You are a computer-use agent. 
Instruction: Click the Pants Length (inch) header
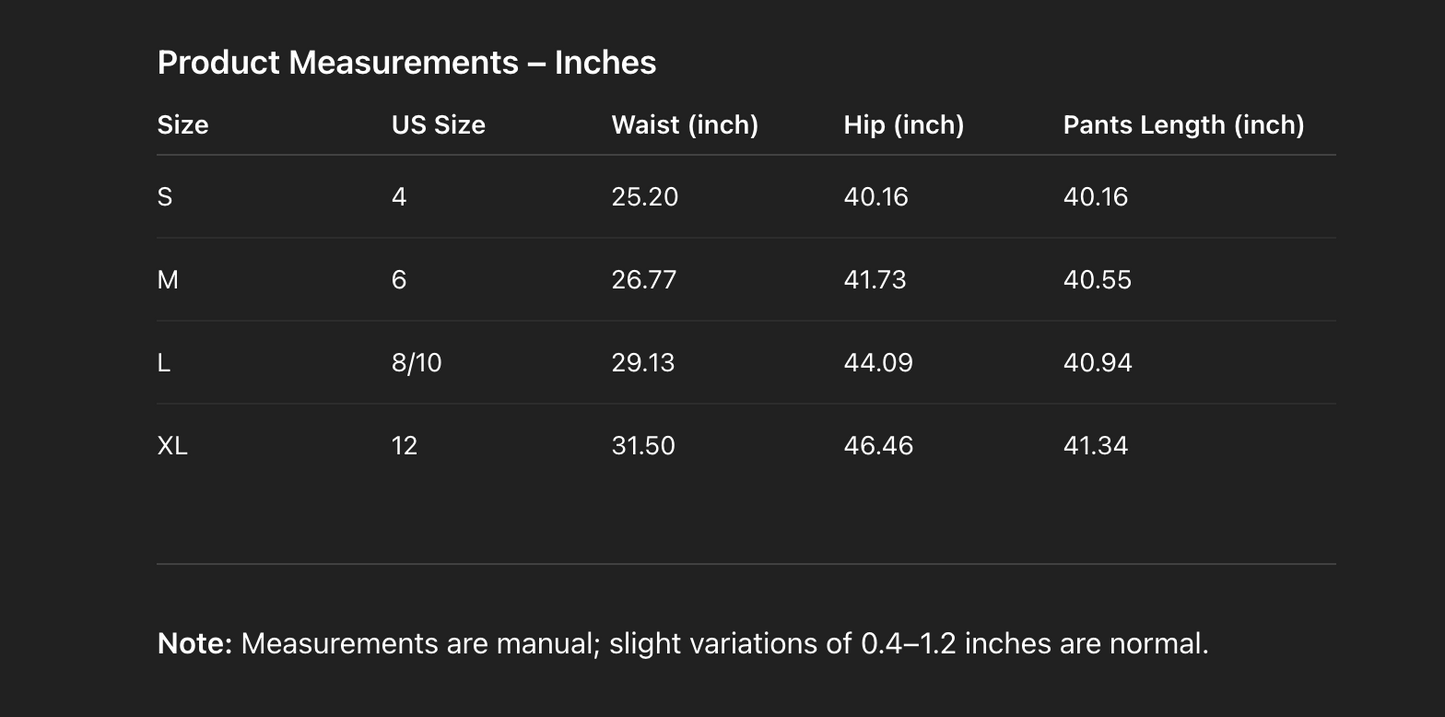(x=1183, y=125)
